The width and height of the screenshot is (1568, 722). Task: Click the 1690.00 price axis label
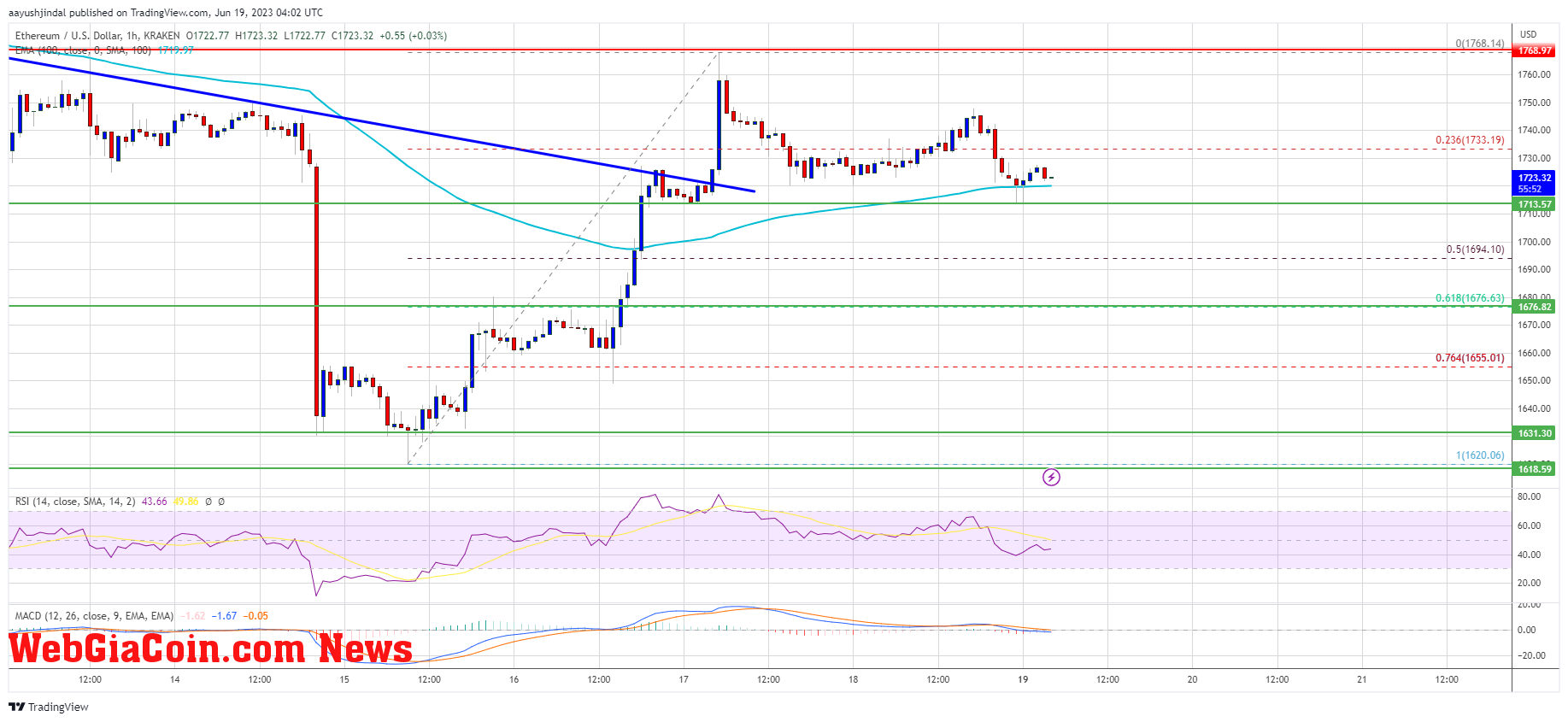tap(1534, 269)
